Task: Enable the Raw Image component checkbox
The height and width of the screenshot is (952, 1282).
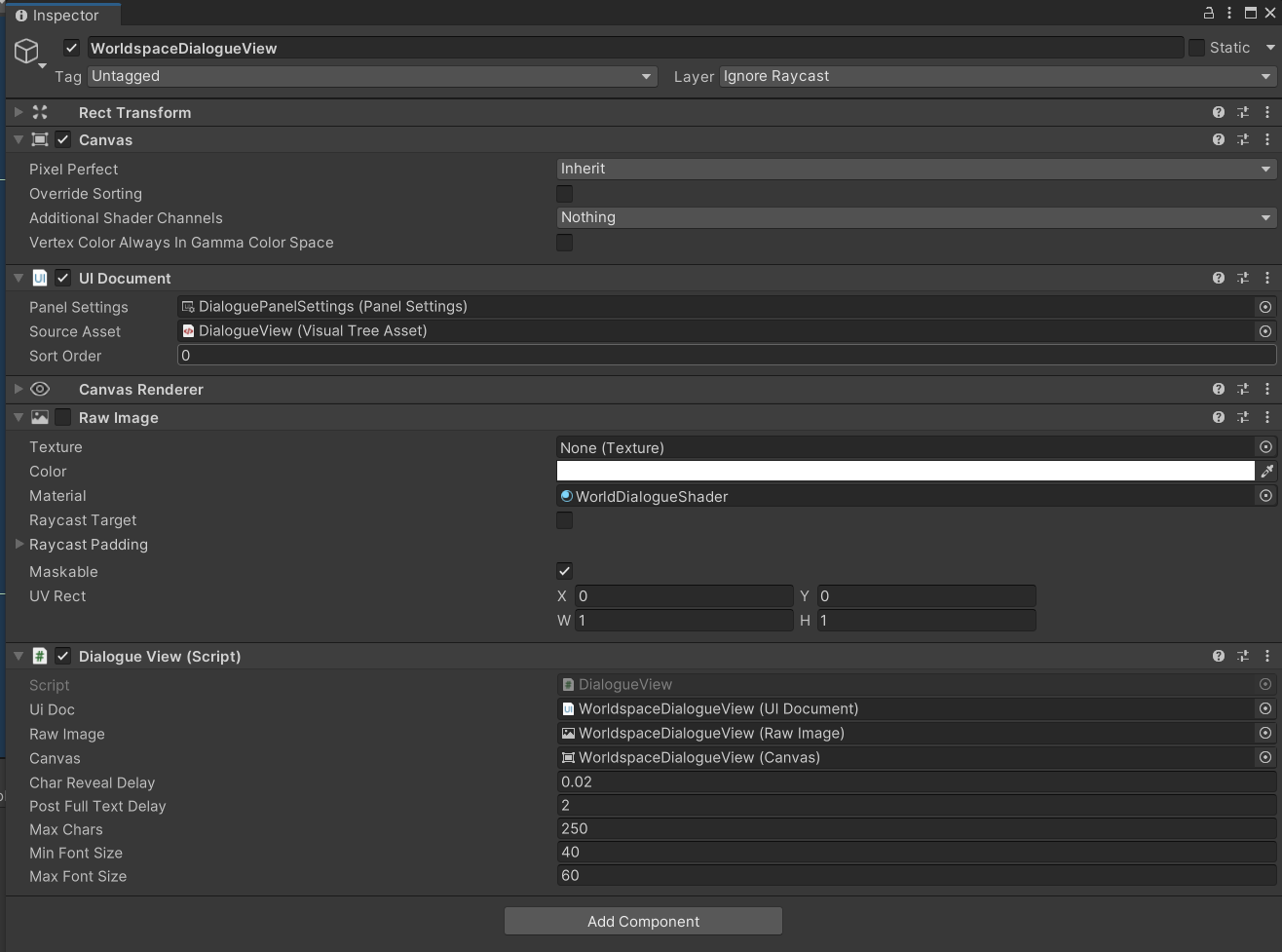Action: [x=63, y=417]
